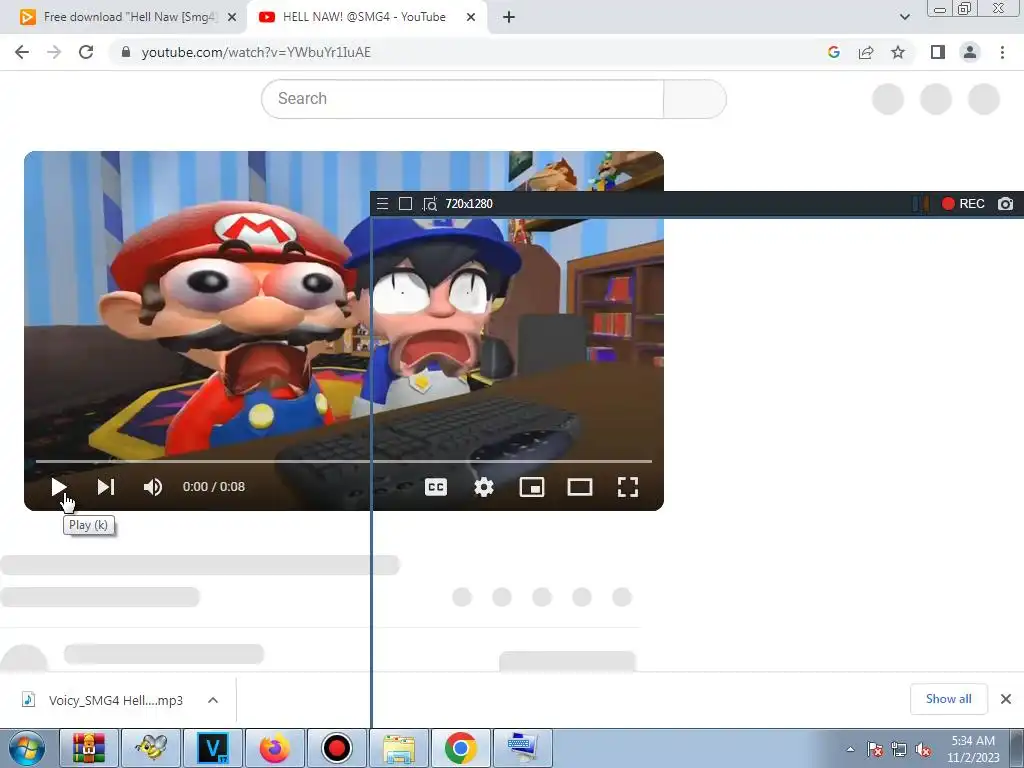Open bee icon app on taskbar
This screenshot has width=1024, height=768.
[x=151, y=748]
